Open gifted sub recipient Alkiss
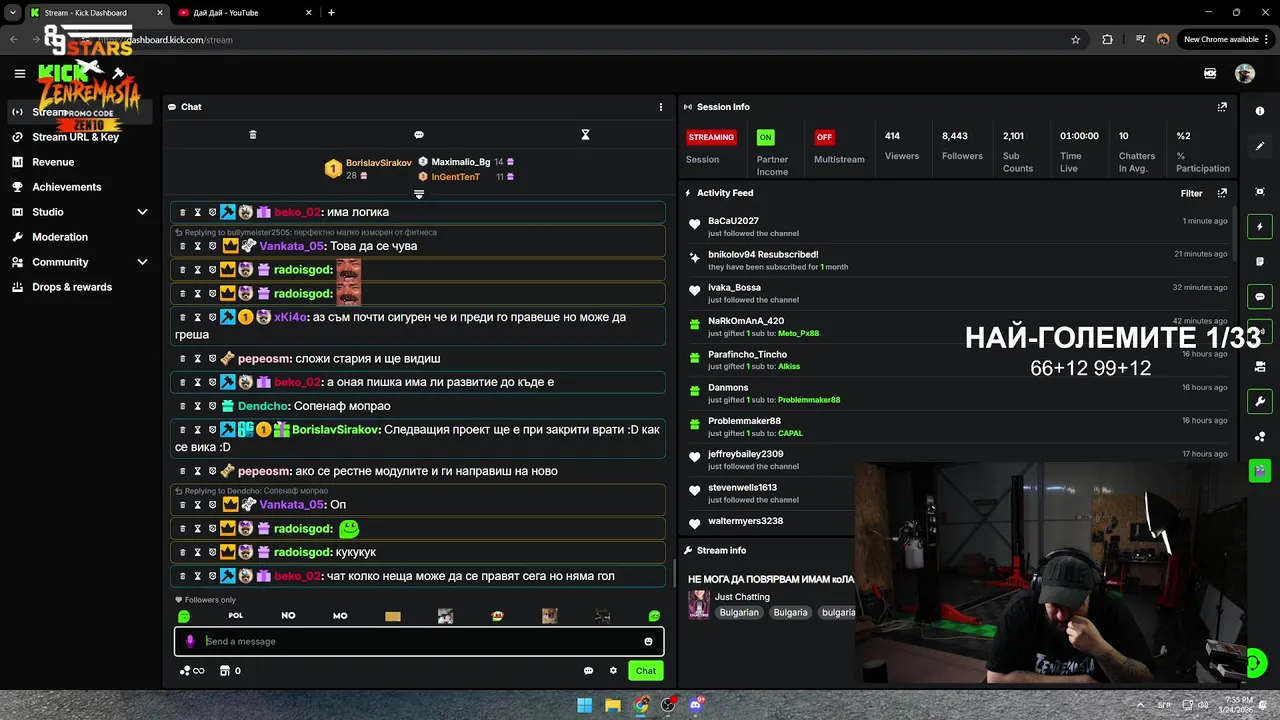This screenshot has width=1280, height=720. [790, 366]
